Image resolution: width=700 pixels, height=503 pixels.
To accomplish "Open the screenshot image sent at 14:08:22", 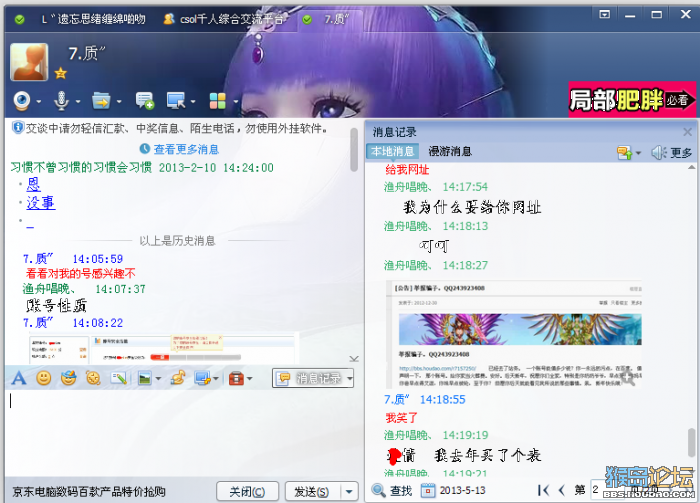I will (x=163, y=348).
